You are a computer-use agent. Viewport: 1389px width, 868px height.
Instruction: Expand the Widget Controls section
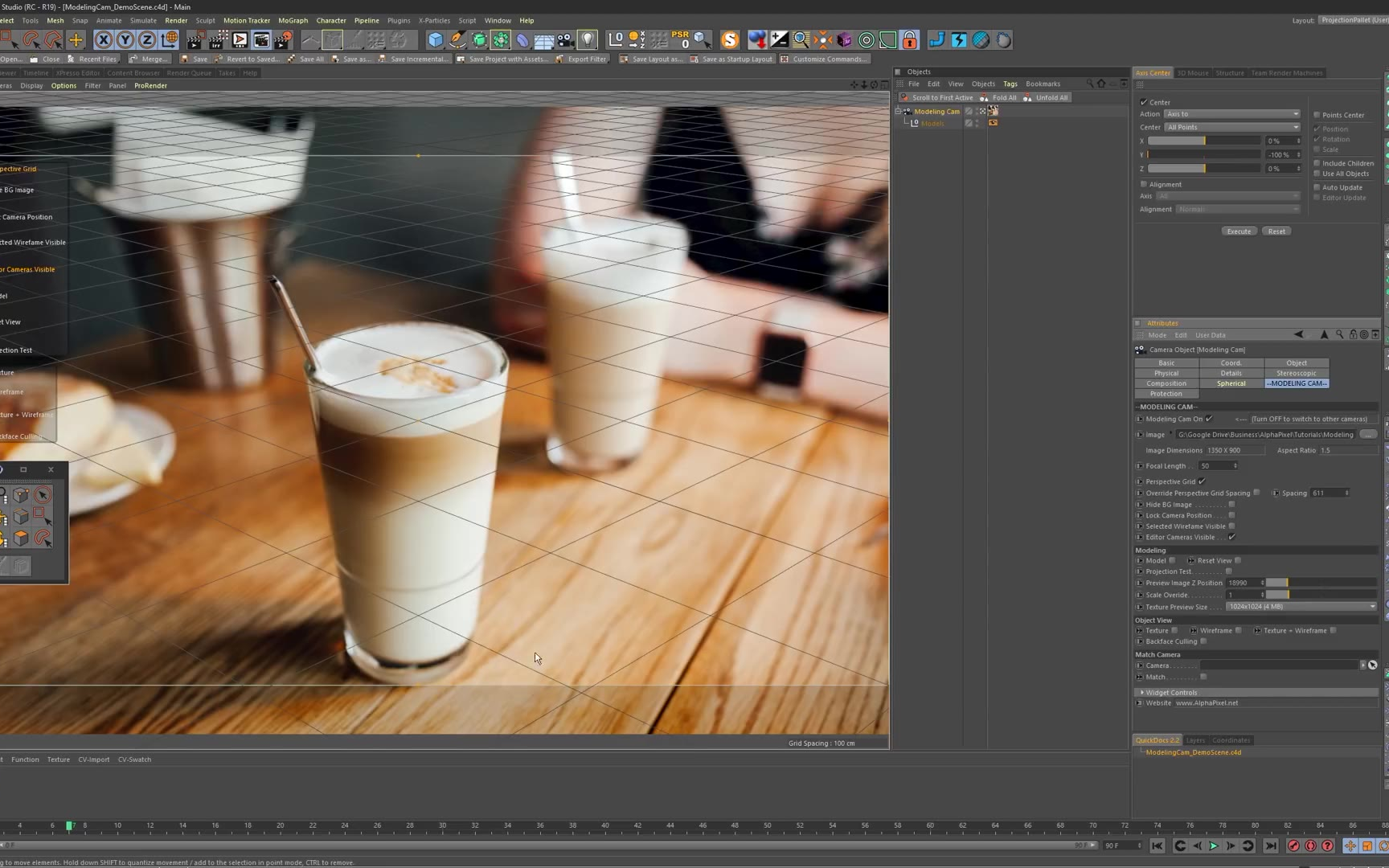point(1142,692)
